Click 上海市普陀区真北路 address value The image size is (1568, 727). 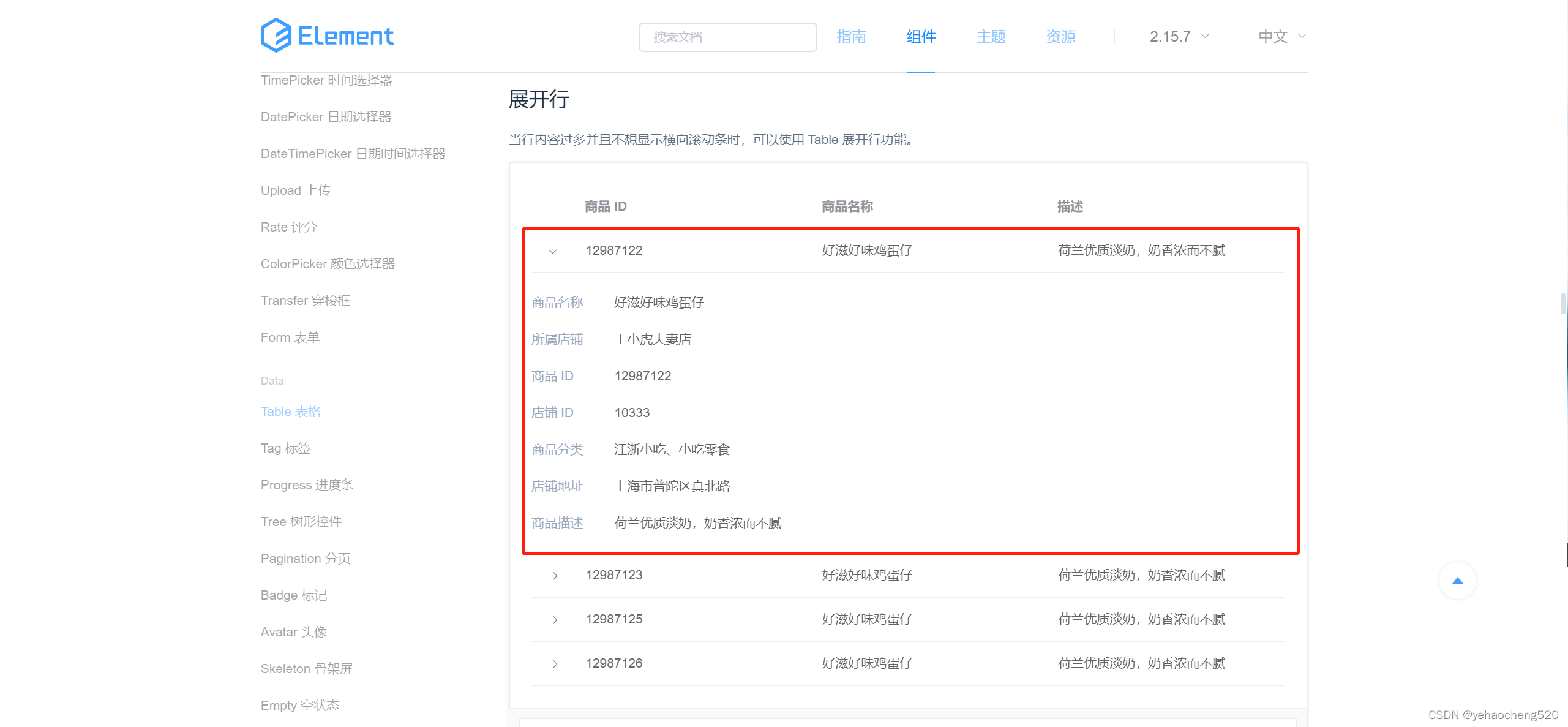672,486
